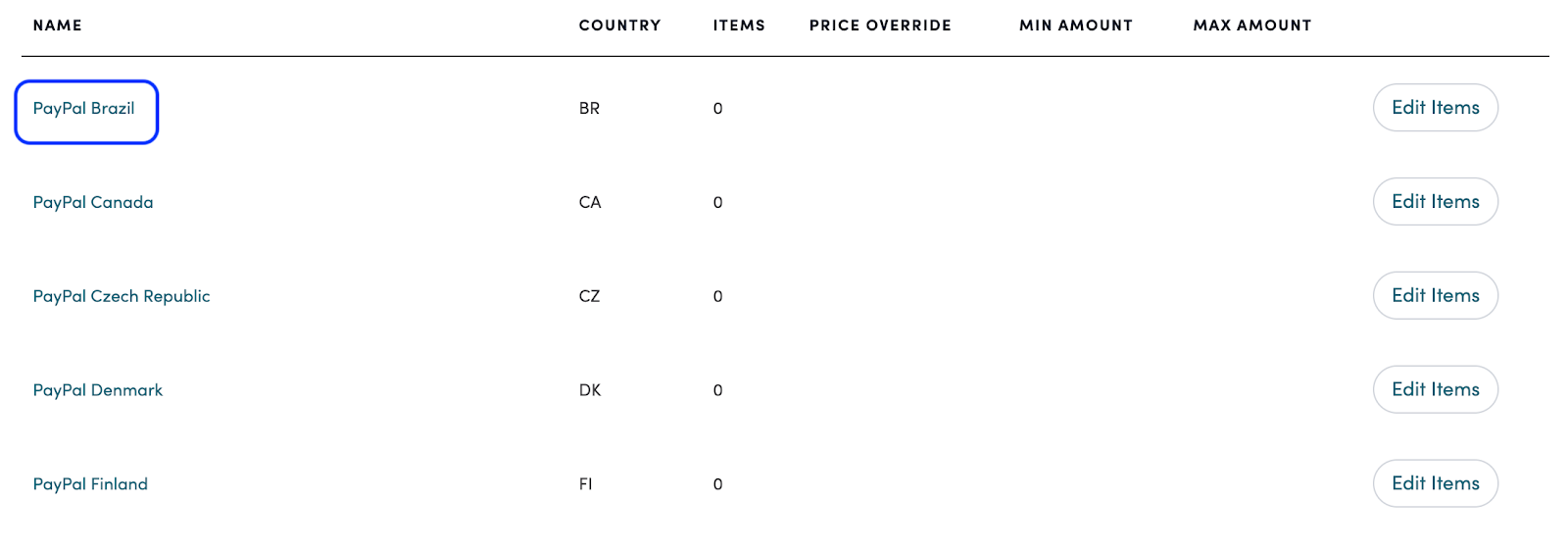Click the Name column header

58,25
